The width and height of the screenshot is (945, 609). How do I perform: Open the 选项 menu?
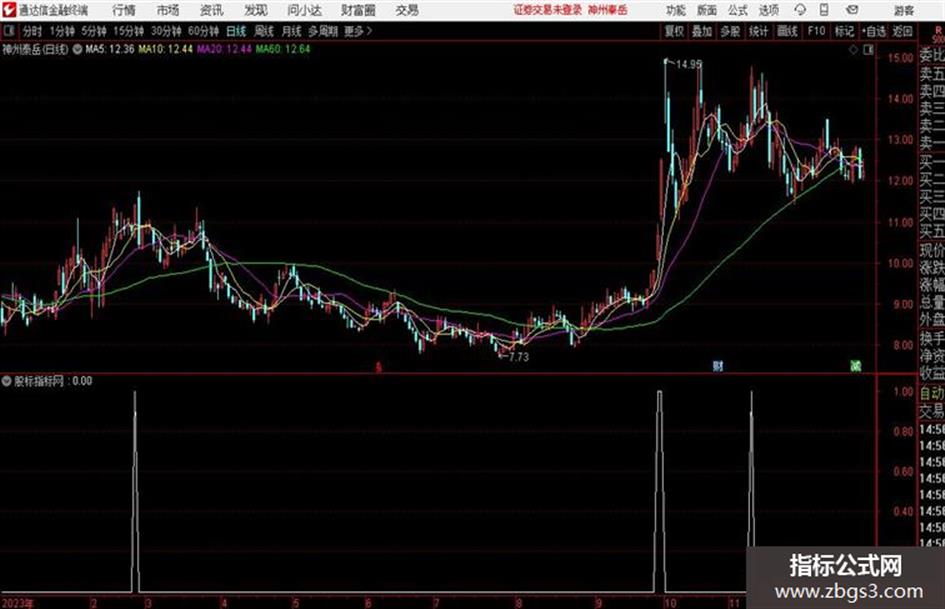(769, 10)
